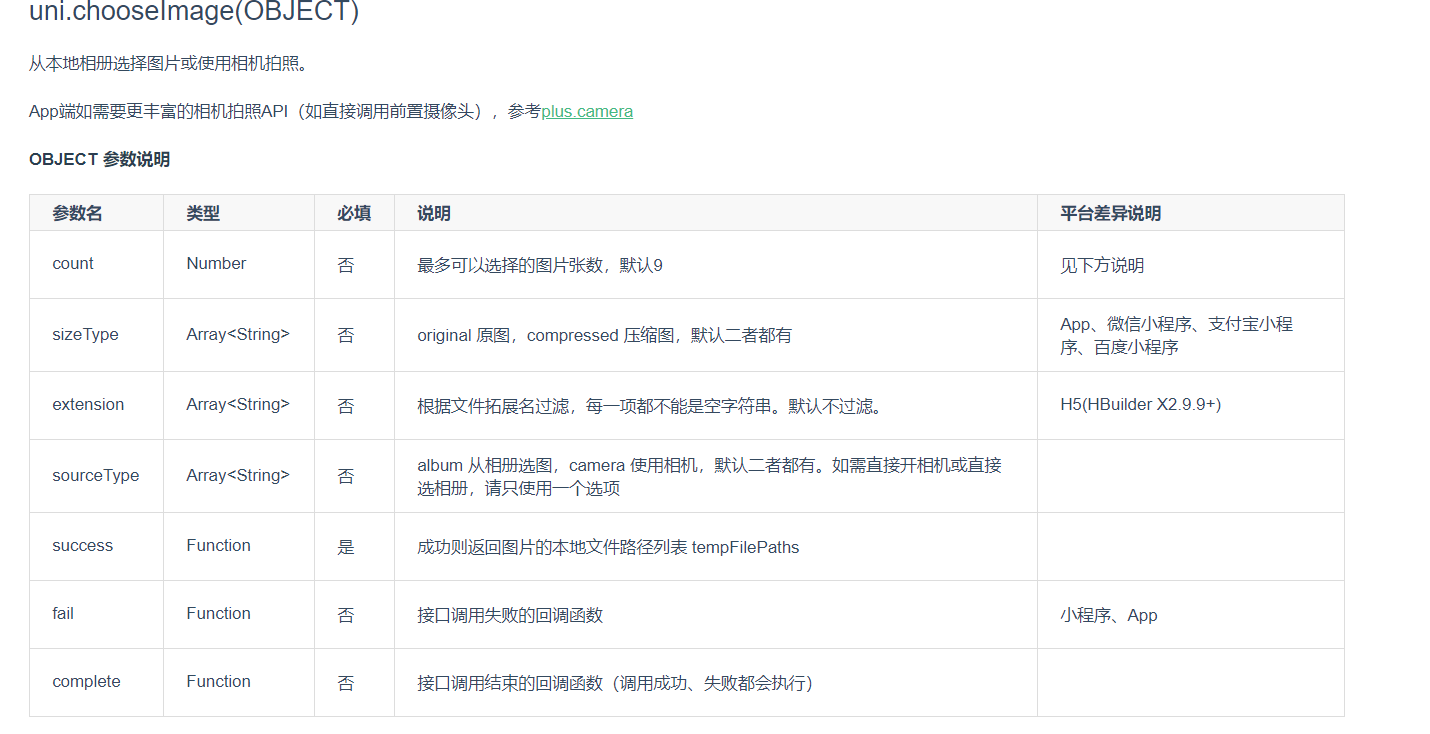Select the "complete" parameter name
Screen dimensions: 1430x734
click(86, 682)
